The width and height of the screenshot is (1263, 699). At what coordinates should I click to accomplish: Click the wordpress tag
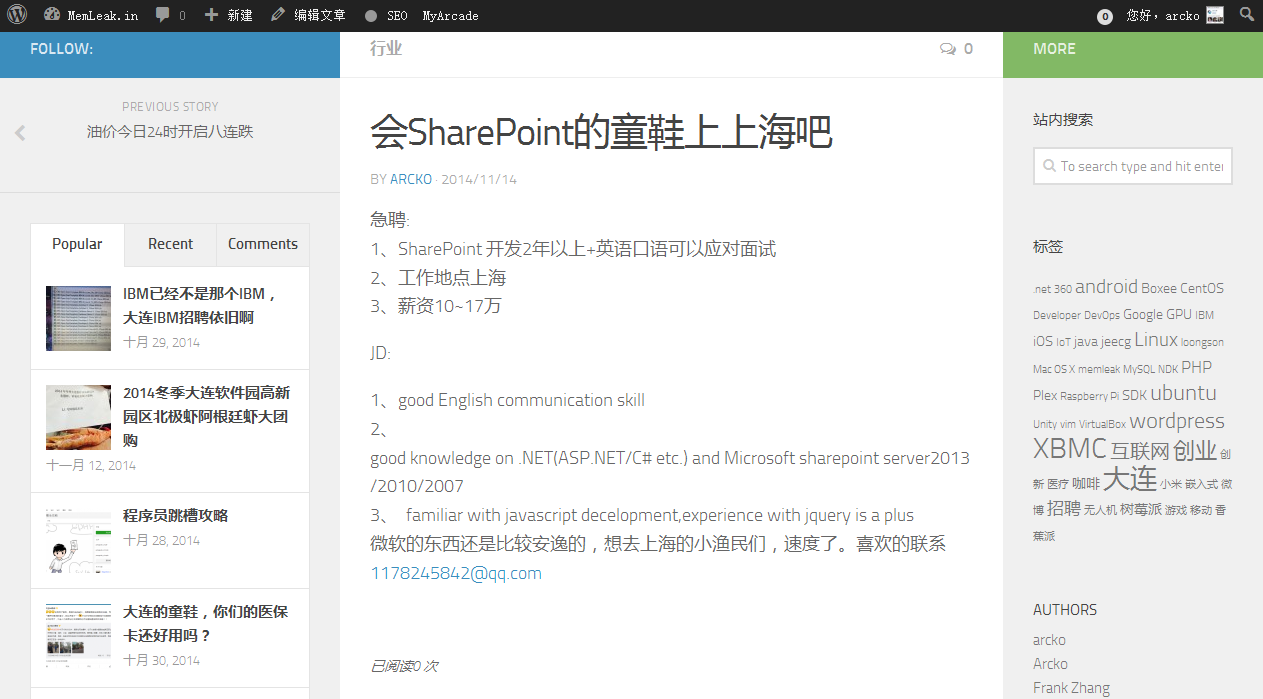pos(1177,421)
